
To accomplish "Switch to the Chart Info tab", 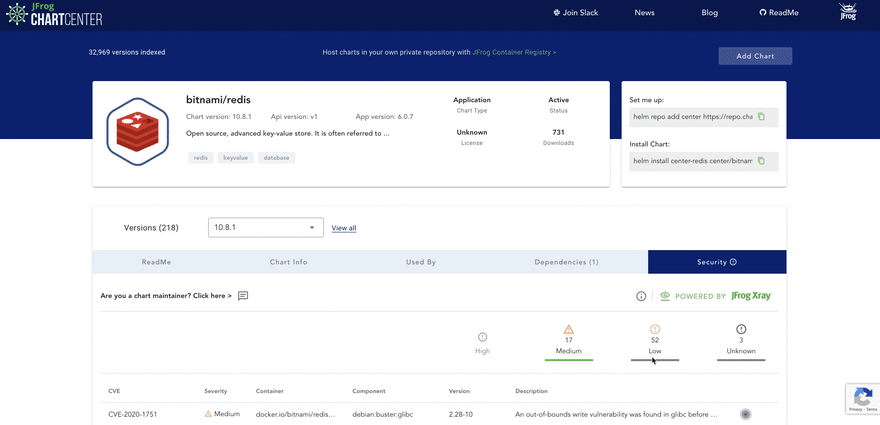I will tap(288, 262).
